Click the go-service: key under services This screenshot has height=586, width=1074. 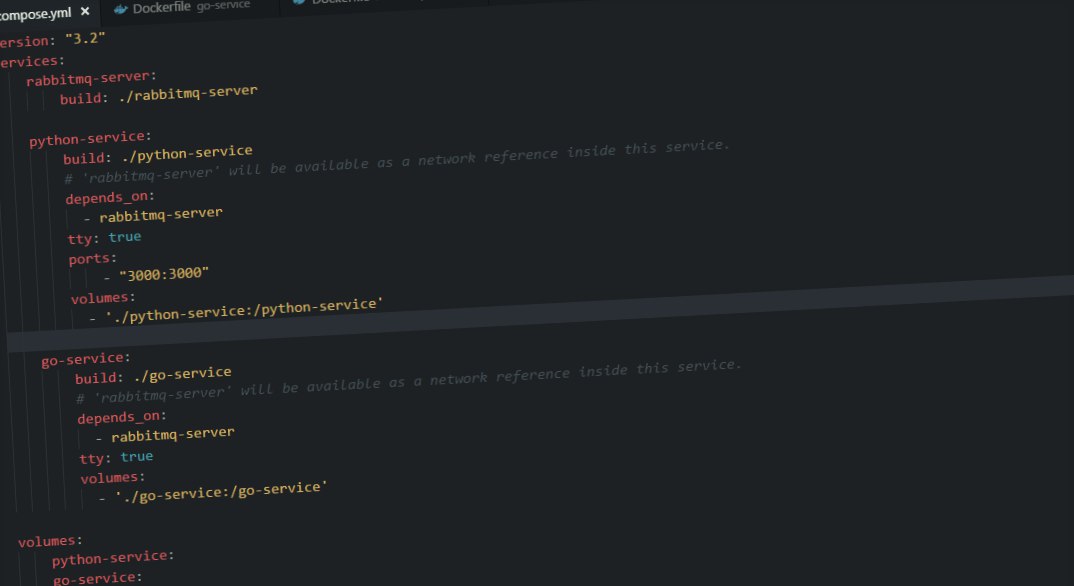pos(86,359)
